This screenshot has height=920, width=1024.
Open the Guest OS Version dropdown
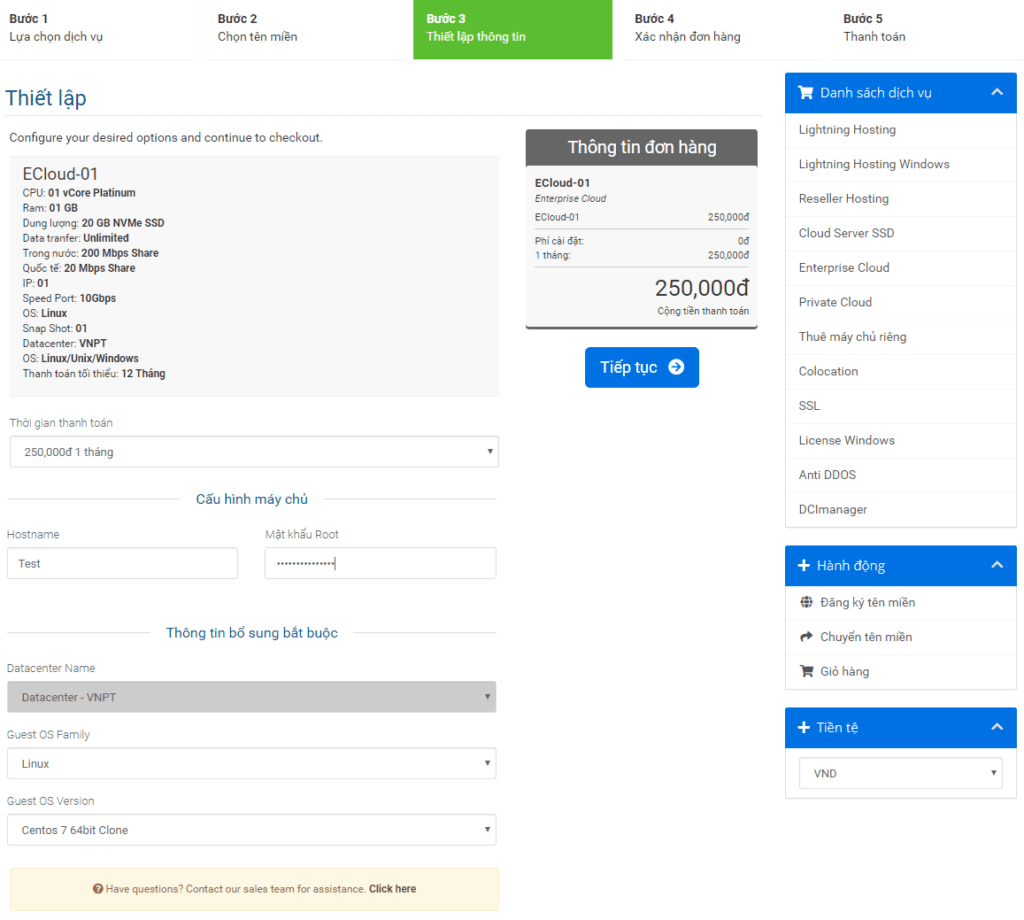(251, 830)
